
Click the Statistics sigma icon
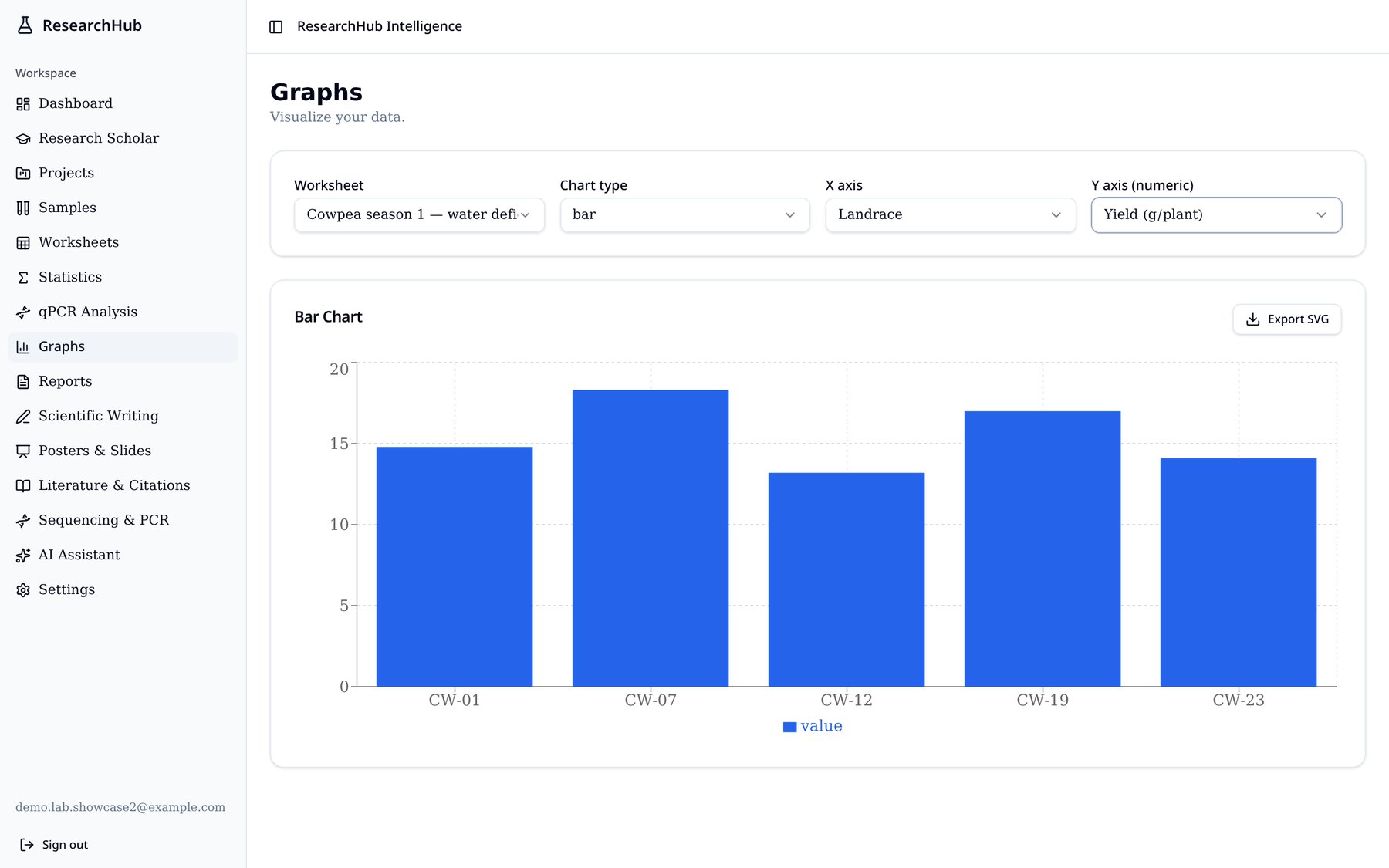(23, 278)
